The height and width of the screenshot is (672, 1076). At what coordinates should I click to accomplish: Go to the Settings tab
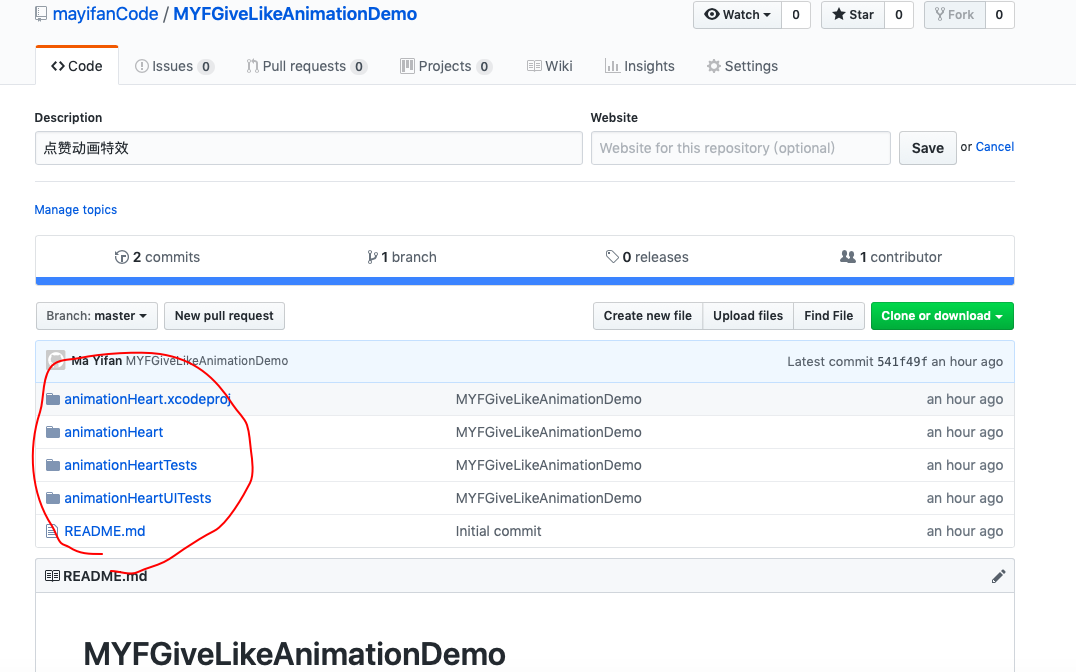click(742, 66)
